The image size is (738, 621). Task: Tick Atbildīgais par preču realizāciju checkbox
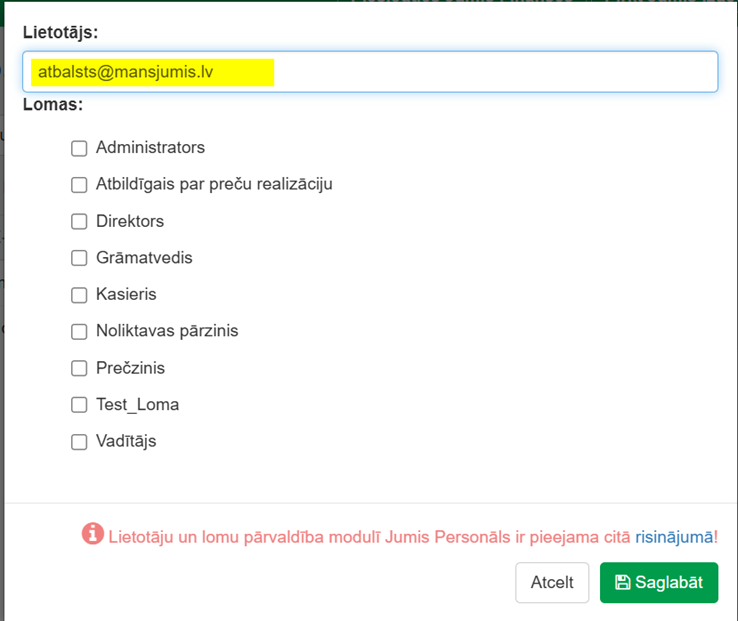tap(79, 185)
